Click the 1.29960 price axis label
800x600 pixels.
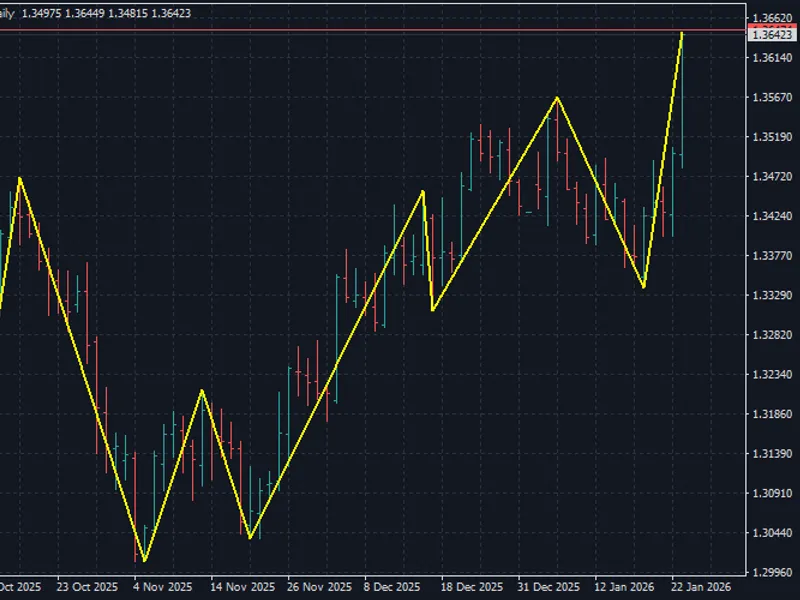772,572
